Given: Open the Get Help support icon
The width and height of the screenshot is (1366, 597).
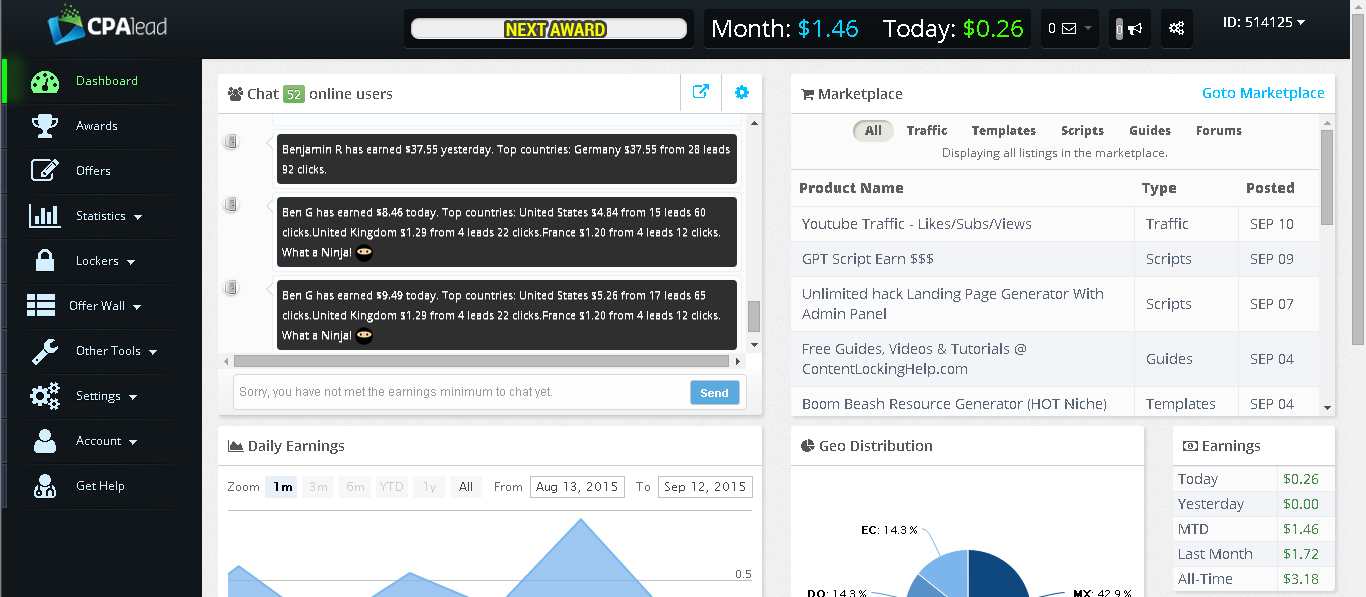Looking at the screenshot, I should click(x=45, y=486).
